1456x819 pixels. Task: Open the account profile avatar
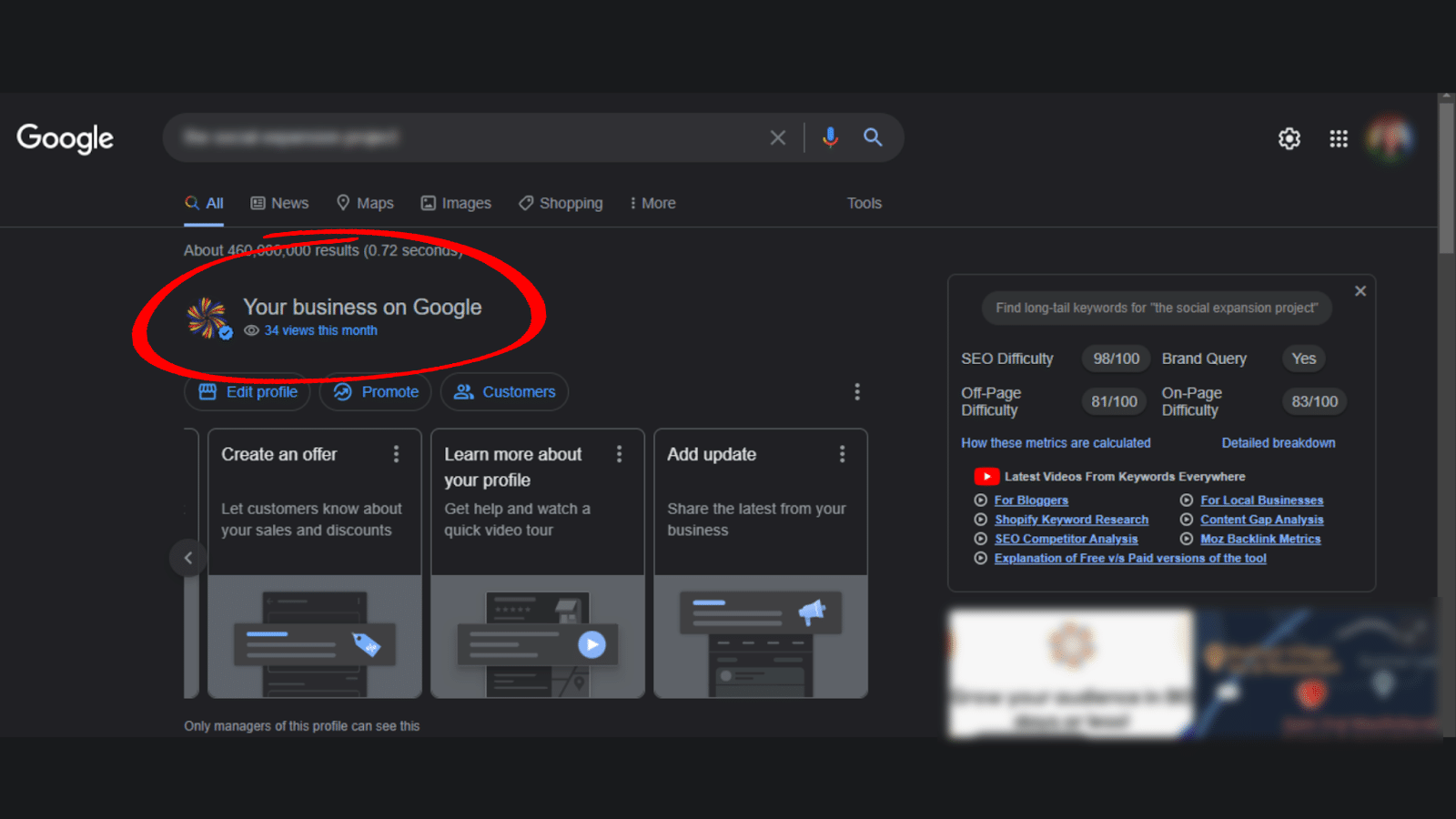[x=1390, y=138]
